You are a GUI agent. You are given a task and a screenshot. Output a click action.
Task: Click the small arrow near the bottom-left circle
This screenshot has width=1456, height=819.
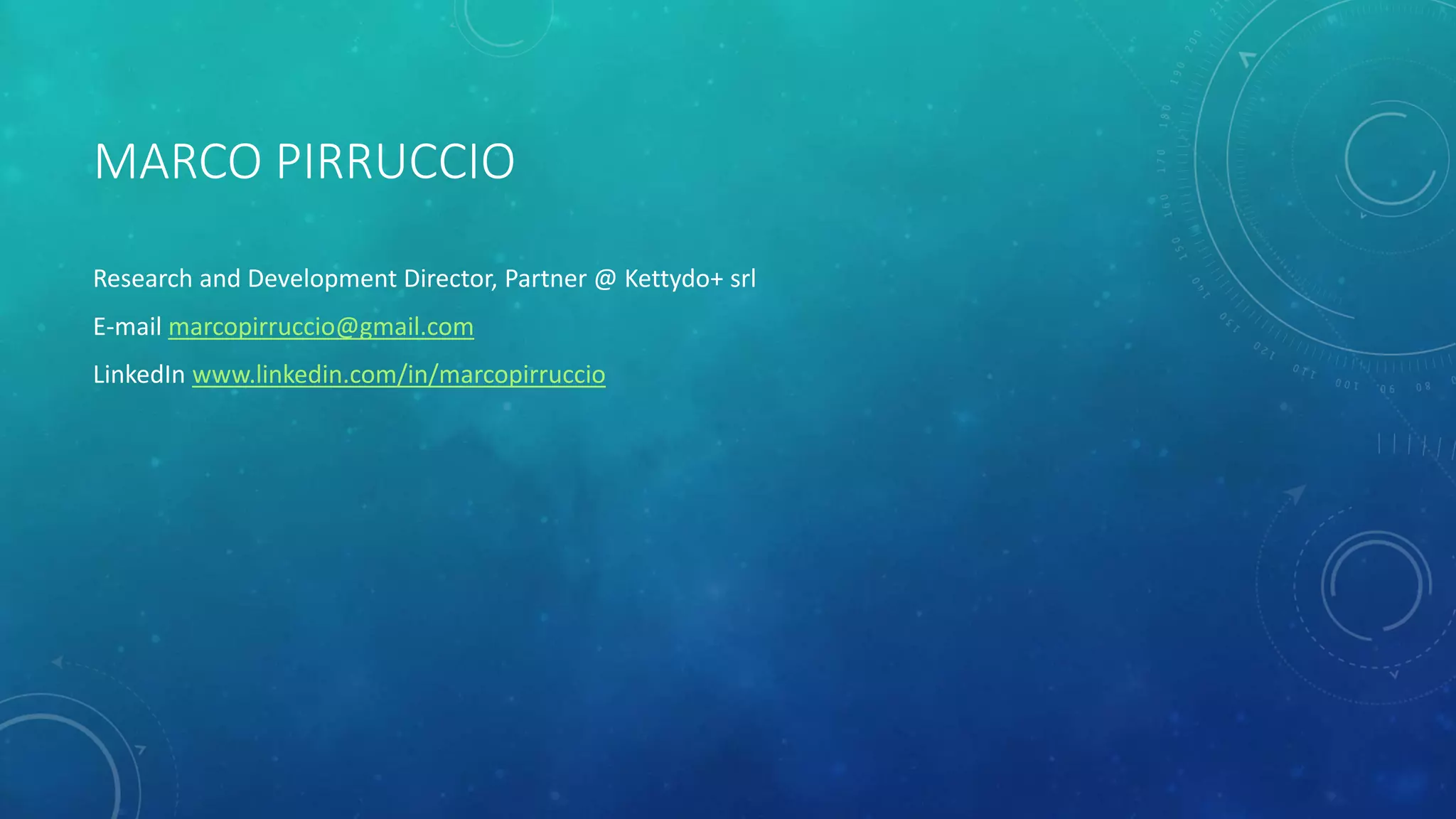(140, 749)
